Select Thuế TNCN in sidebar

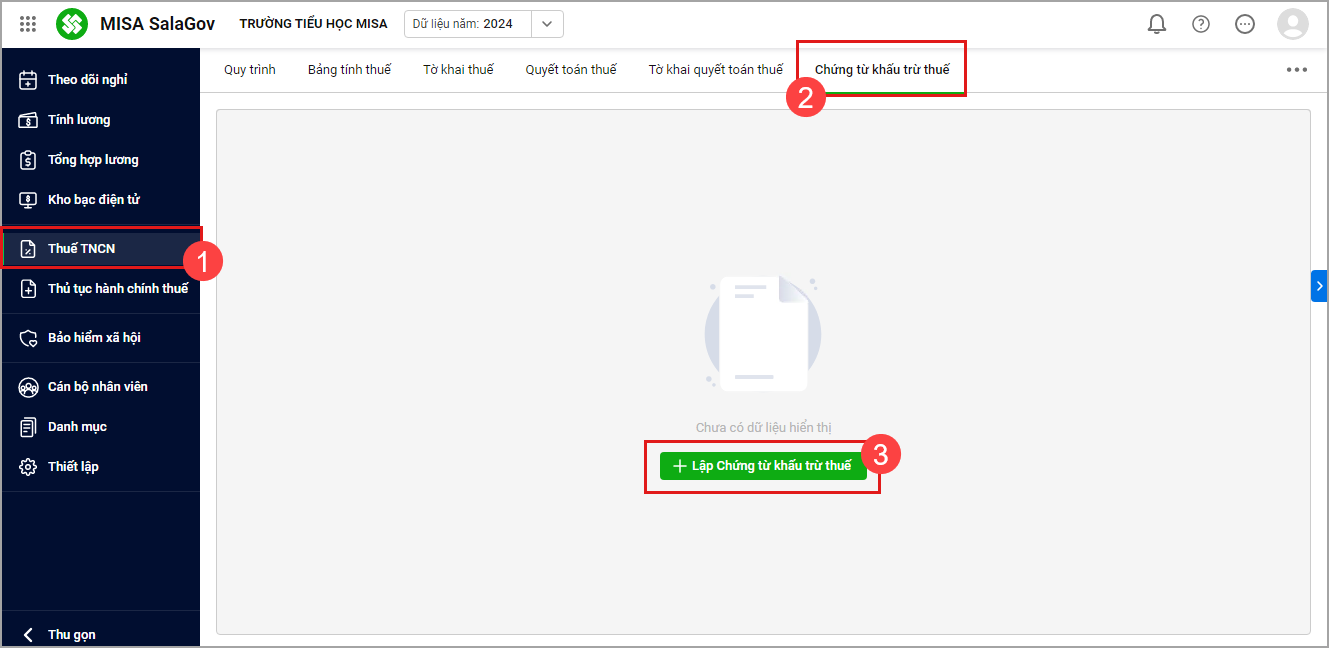(x=81, y=249)
